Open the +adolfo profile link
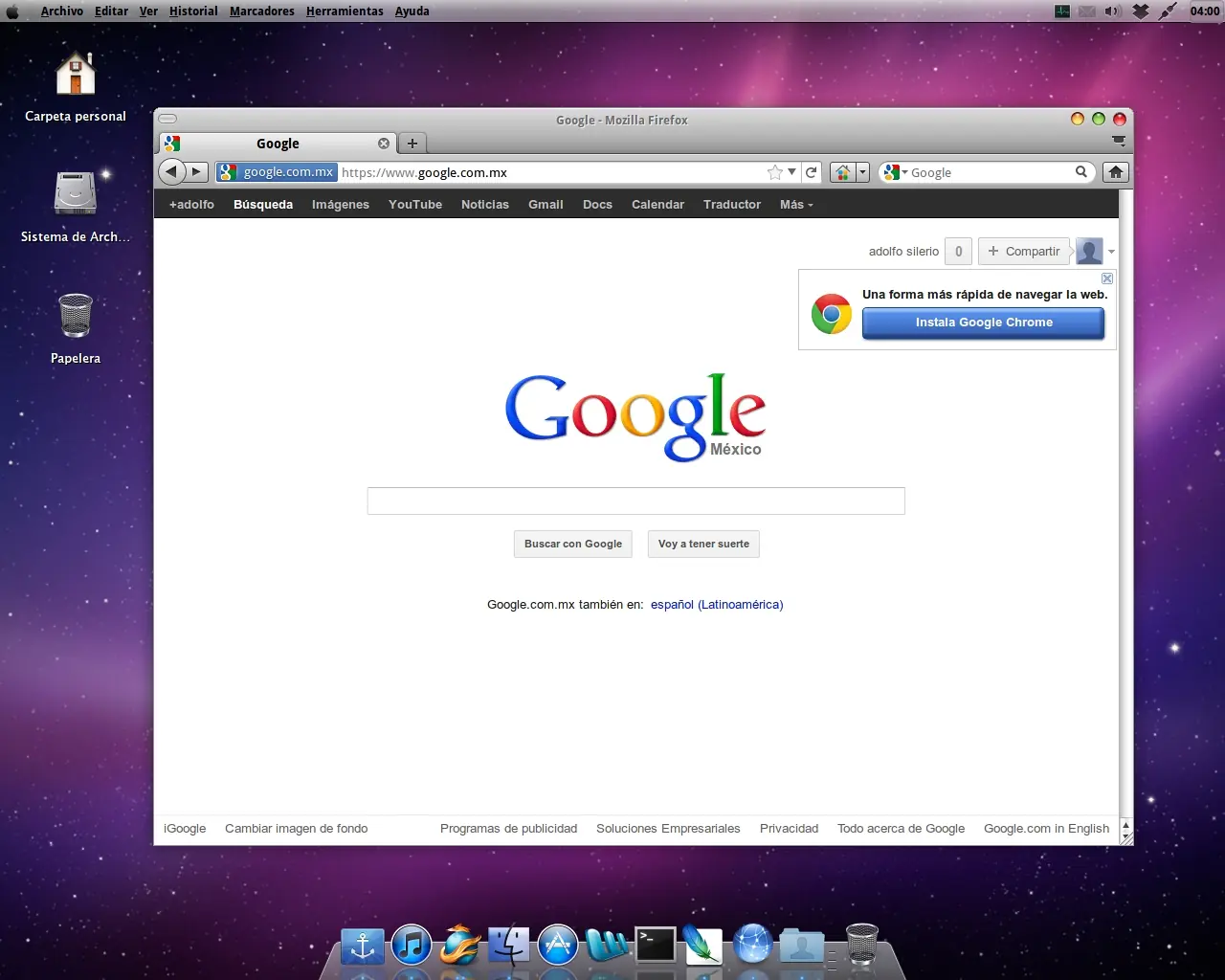Screen dimensions: 1225x980 click(x=191, y=205)
